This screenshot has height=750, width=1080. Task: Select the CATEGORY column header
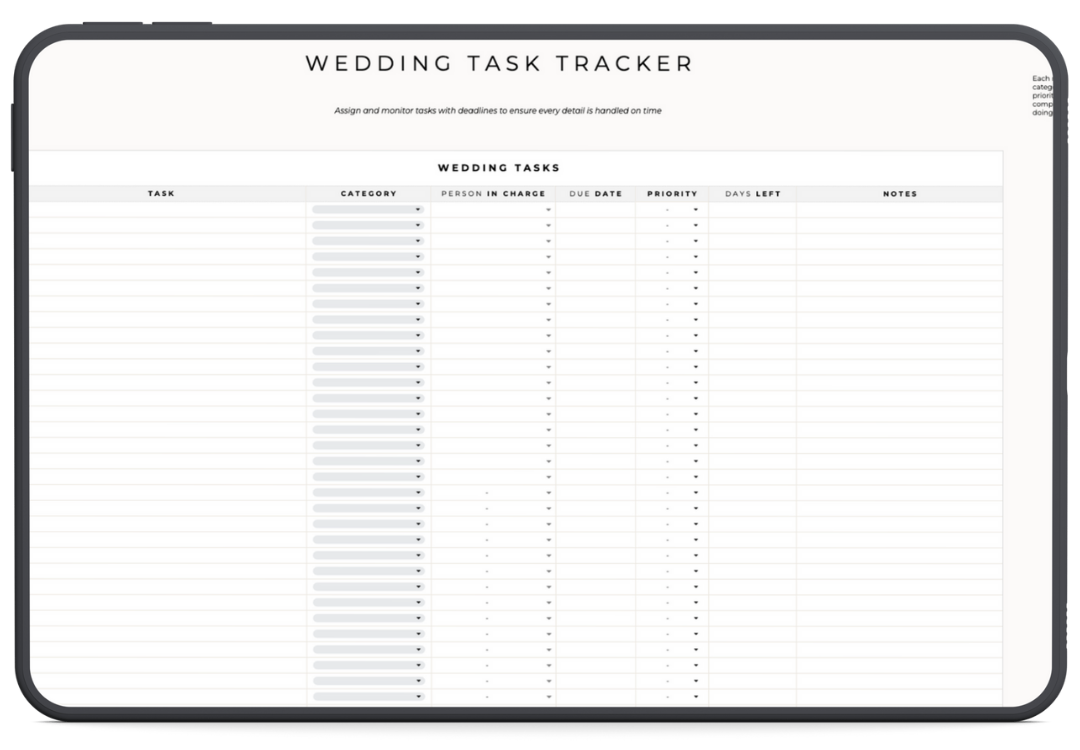pos(368,194)
